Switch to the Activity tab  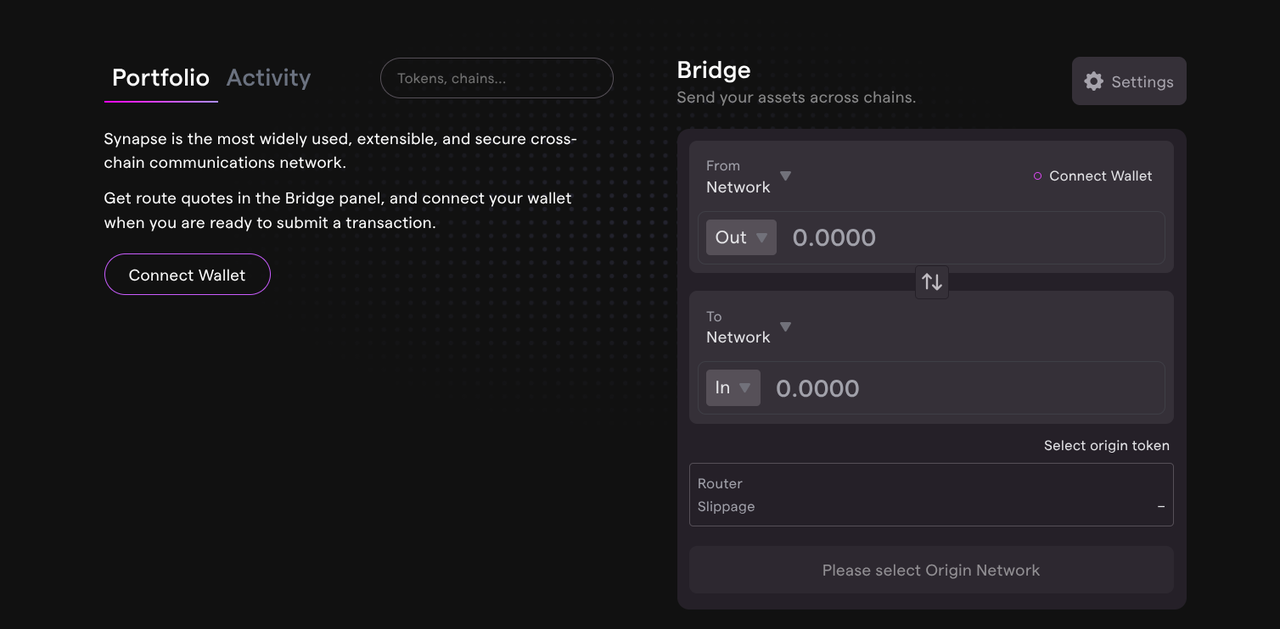[268, 78]
